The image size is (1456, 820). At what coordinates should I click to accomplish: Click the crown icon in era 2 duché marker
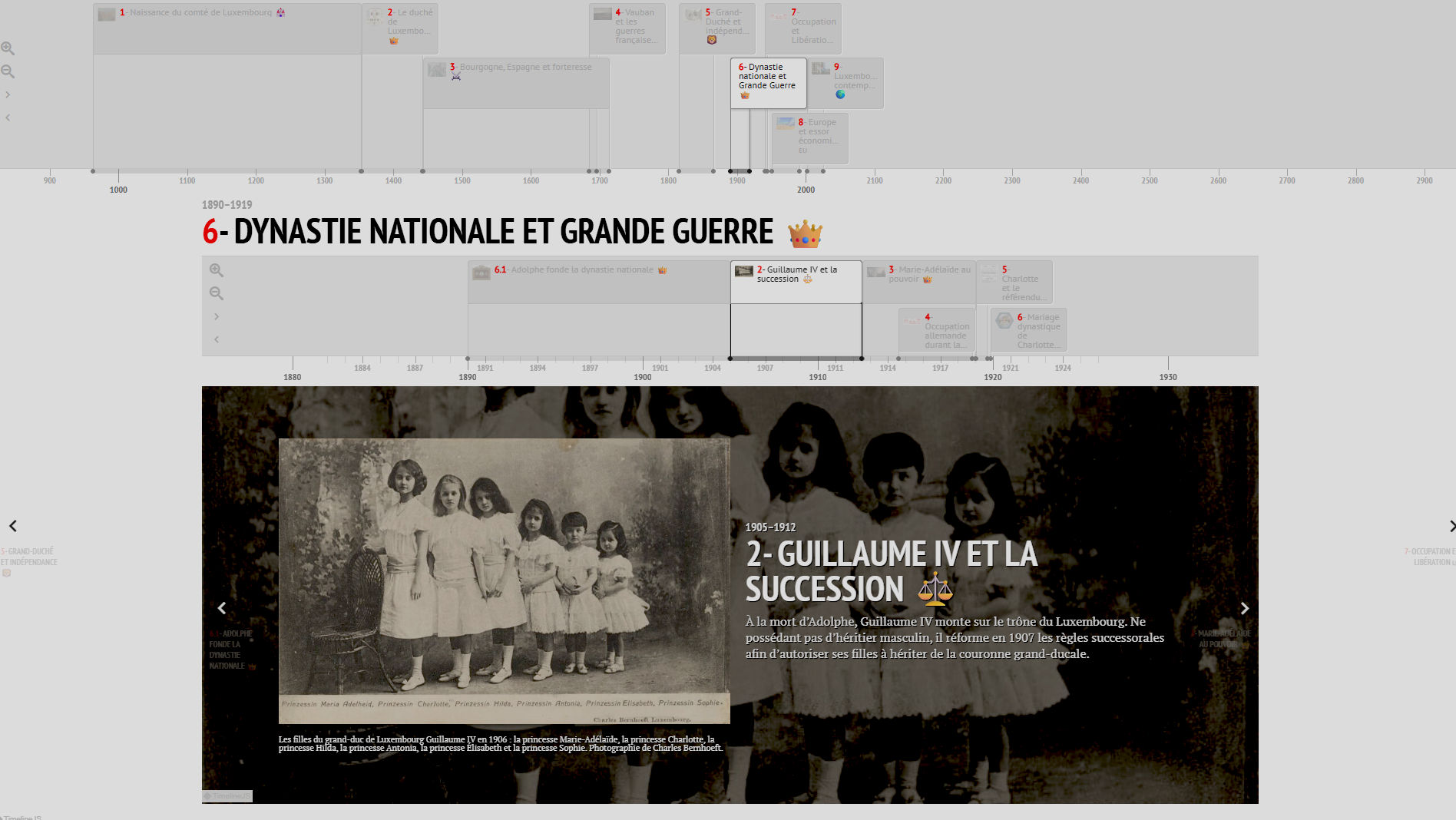click(x=394, y=41)
